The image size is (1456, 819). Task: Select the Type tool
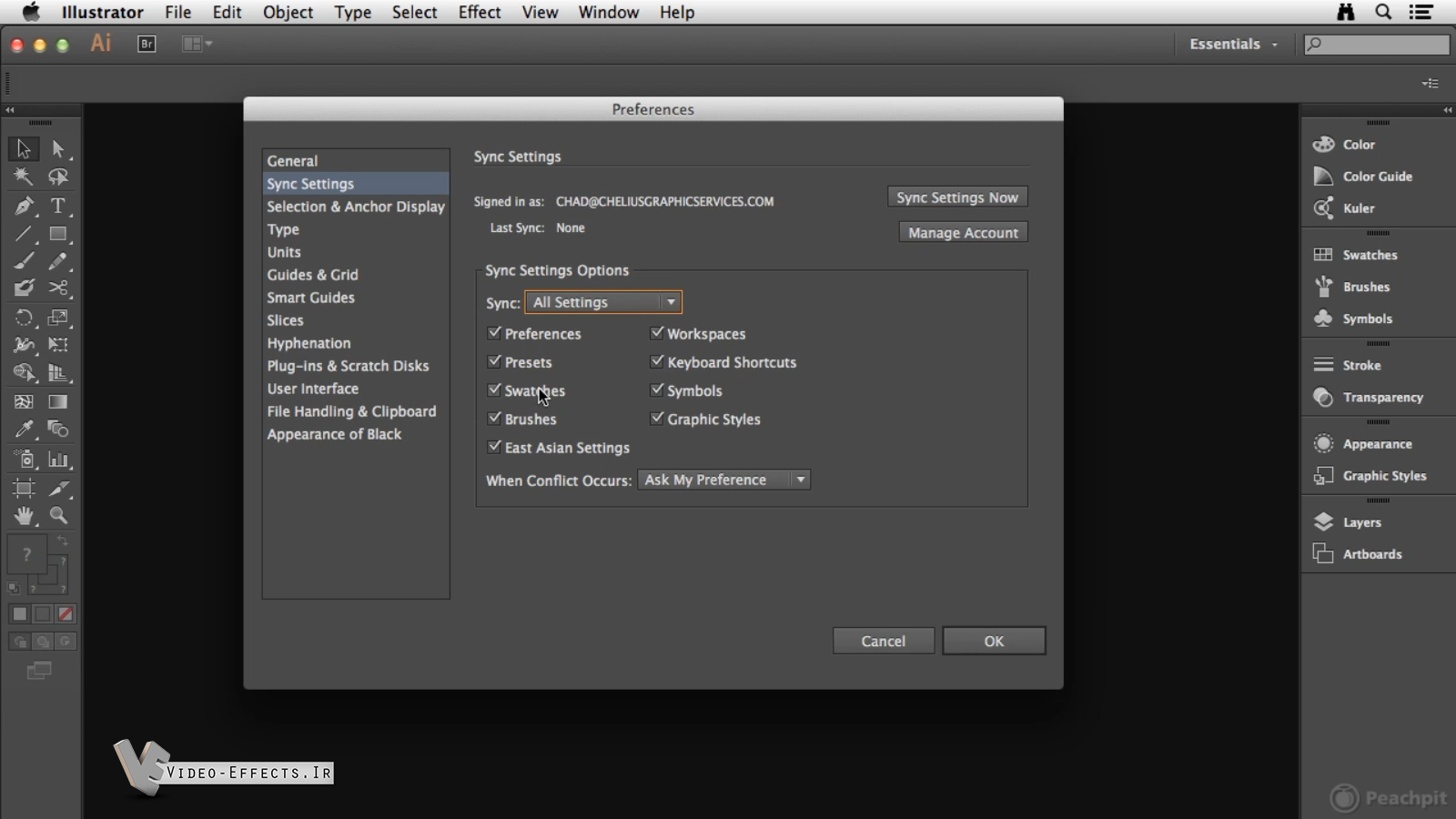click(x=58, y=206)
